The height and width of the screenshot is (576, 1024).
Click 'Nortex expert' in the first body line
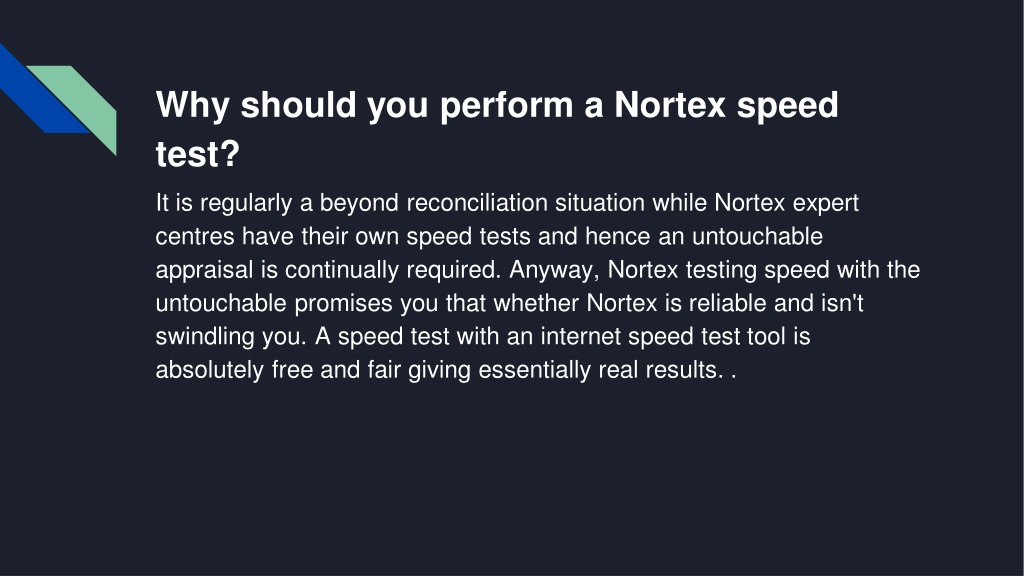point(786,203)
